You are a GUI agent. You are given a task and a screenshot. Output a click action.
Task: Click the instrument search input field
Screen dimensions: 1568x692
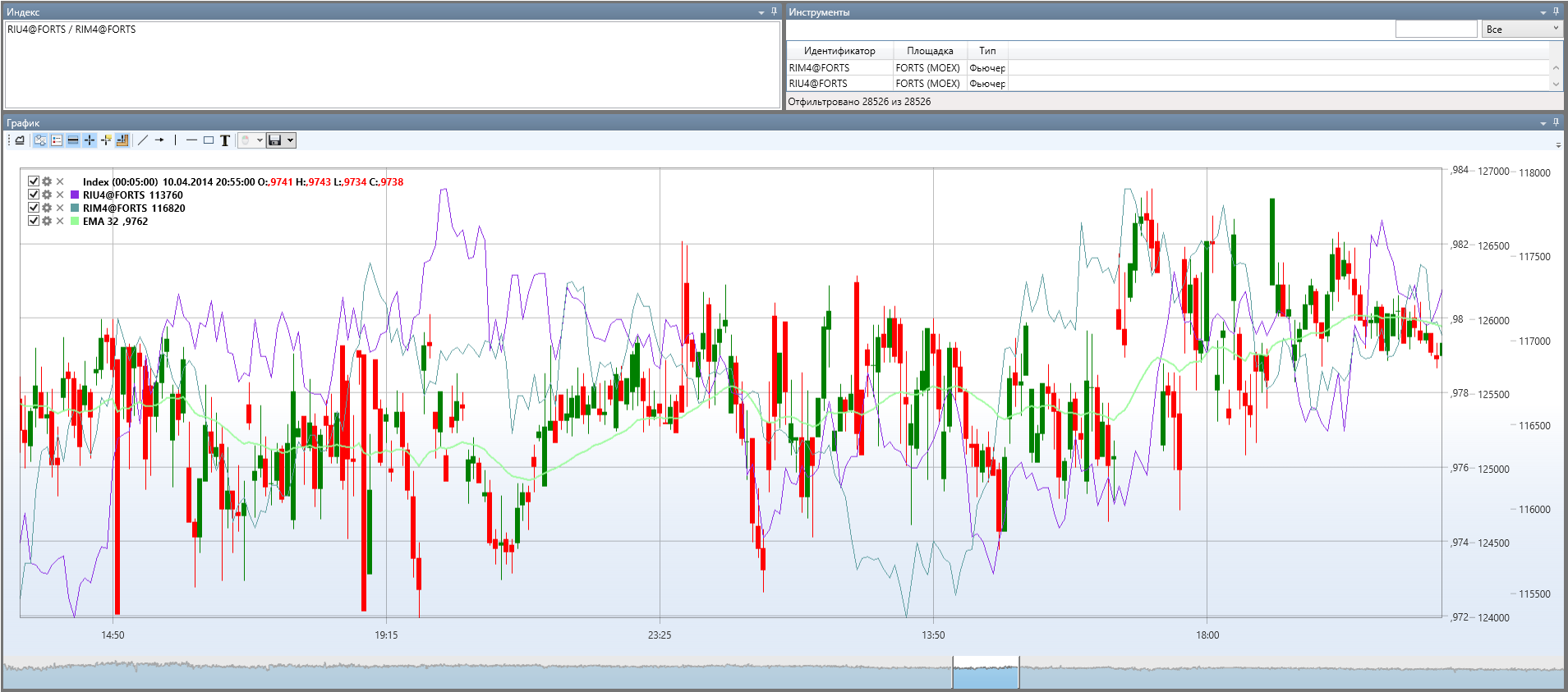1436,29
